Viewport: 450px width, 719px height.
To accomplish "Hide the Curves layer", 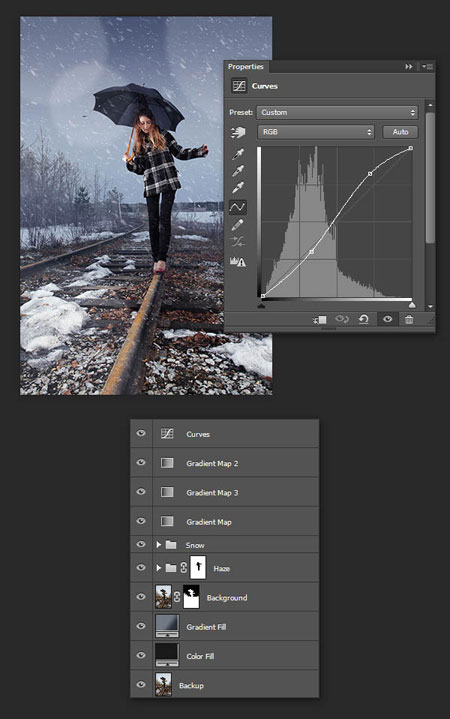I will tap(141, 433).
